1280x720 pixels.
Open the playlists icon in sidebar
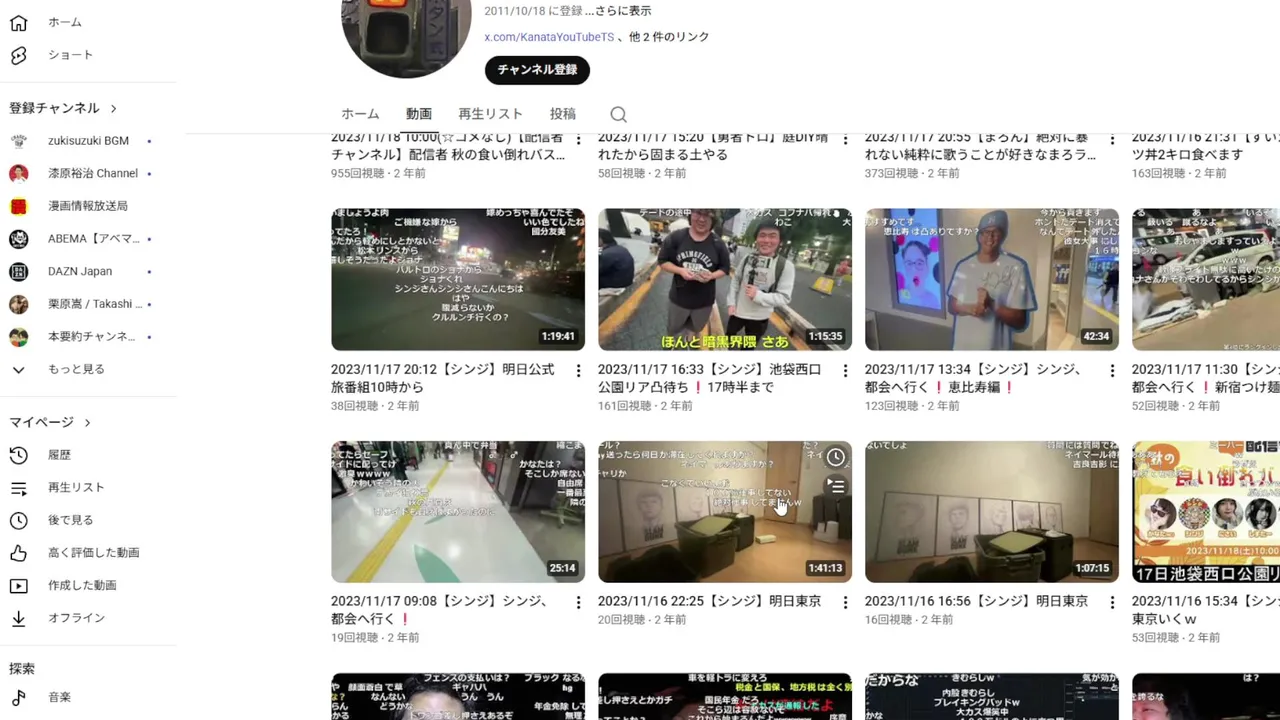point(18,487)
